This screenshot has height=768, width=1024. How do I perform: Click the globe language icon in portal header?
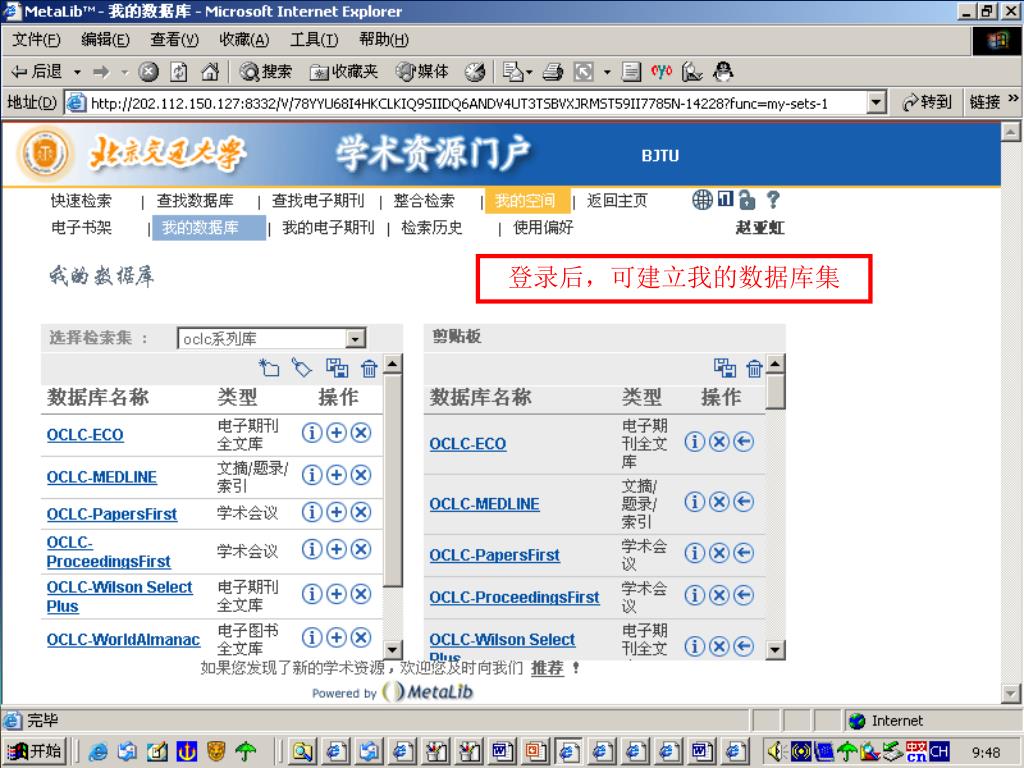[702, 199]
